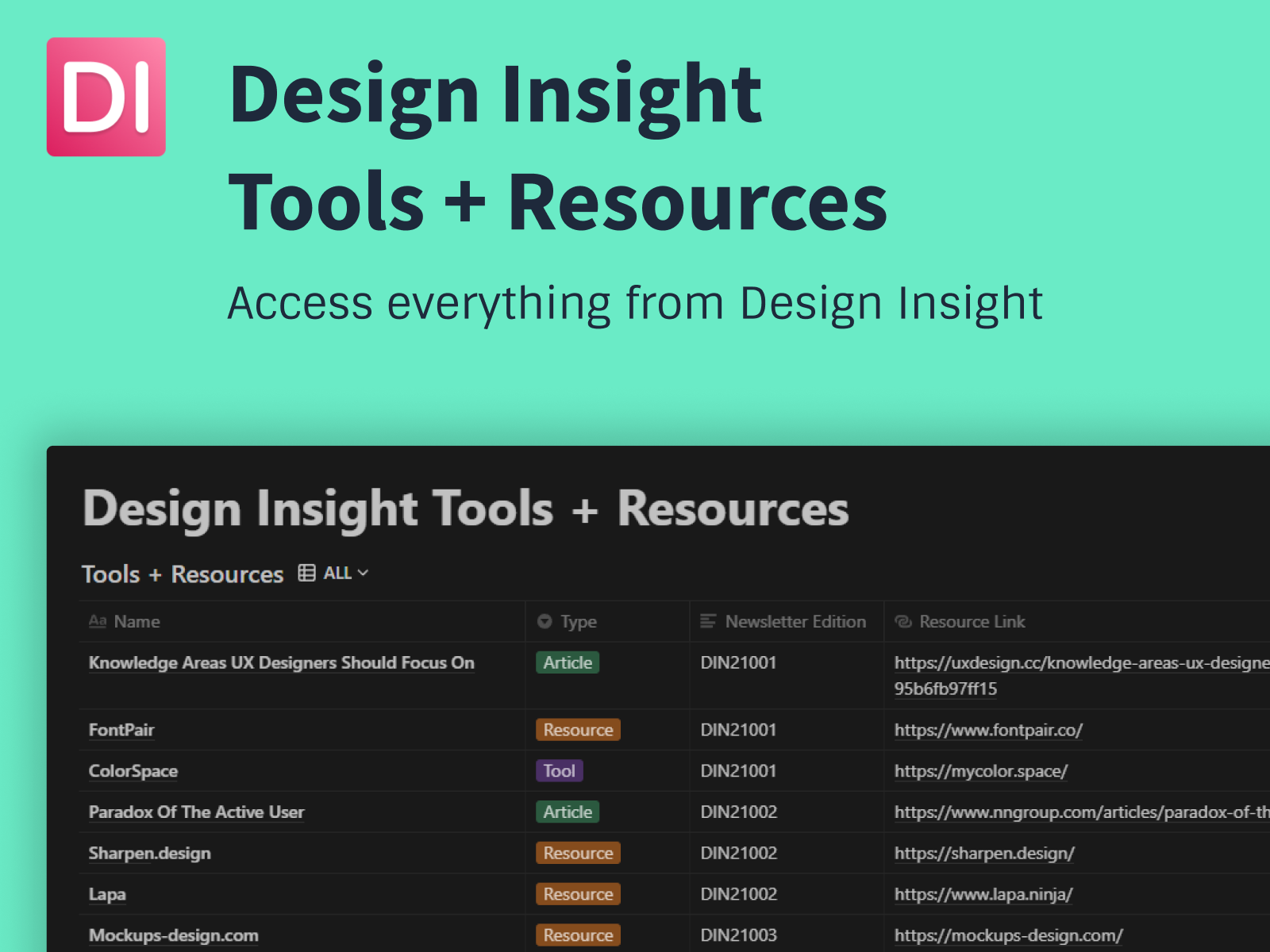This screenshot has height=952, width=1270.
Task: Click the table view icon beside ALL
Action: pyautogui.click(x=306, y=573)
